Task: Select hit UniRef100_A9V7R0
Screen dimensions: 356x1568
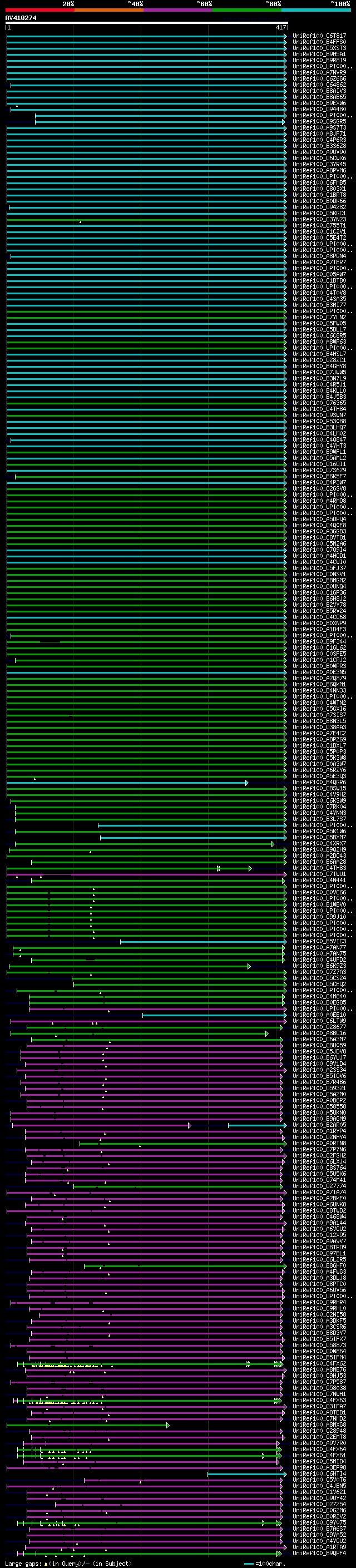Action: click(x=319, y=1443)
